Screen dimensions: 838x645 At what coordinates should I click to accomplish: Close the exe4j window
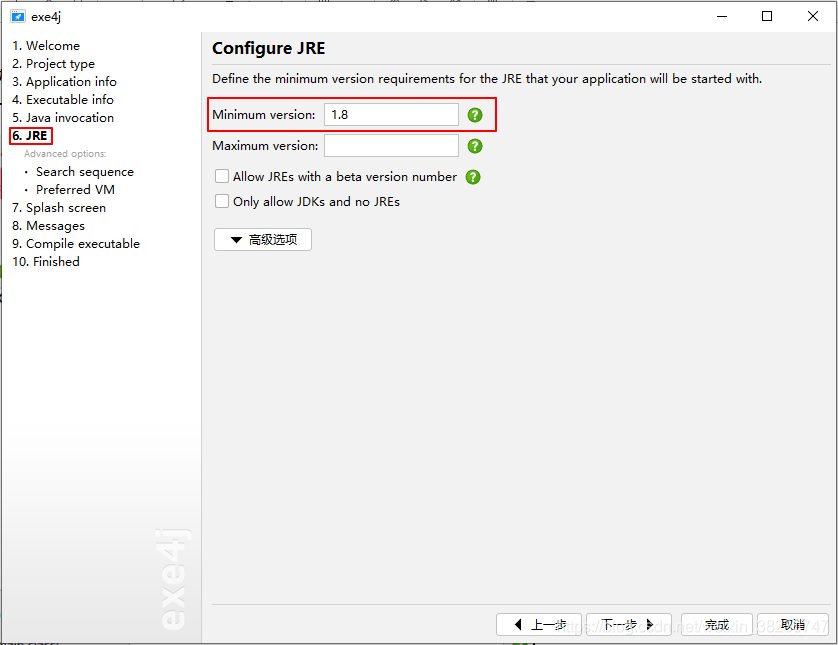point(813,17)
